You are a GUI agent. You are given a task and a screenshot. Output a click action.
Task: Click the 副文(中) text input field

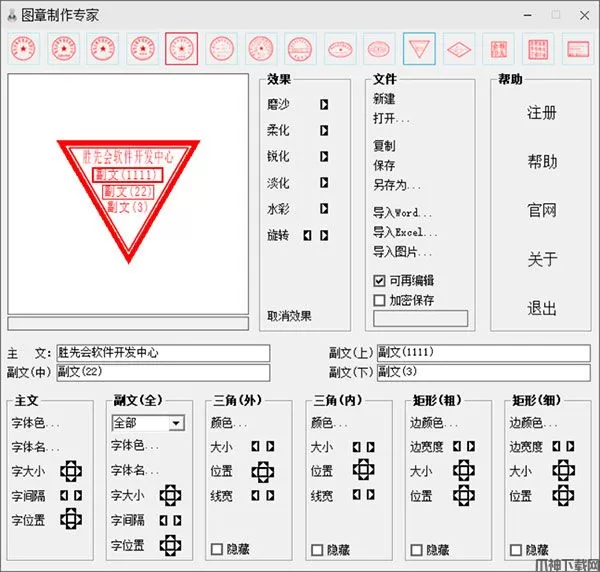click(x=163, y=372)
